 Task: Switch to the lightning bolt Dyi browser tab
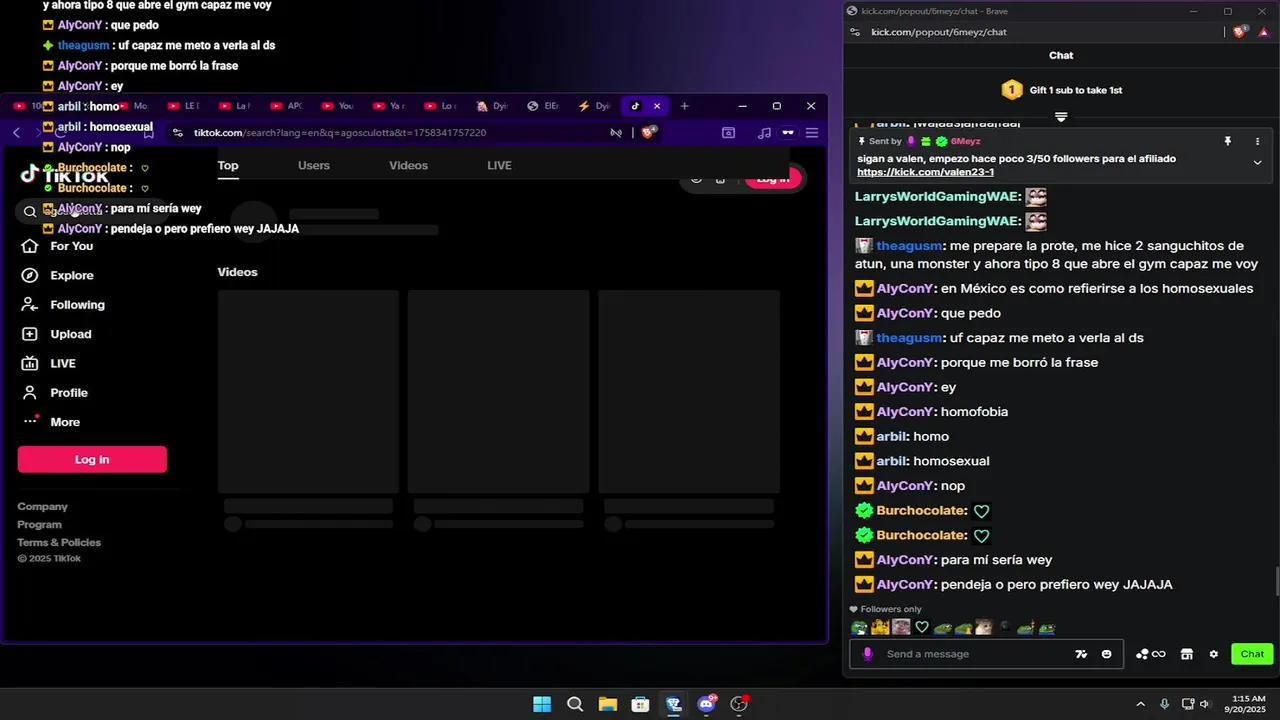pyautogui.click(x=595, y=106)
